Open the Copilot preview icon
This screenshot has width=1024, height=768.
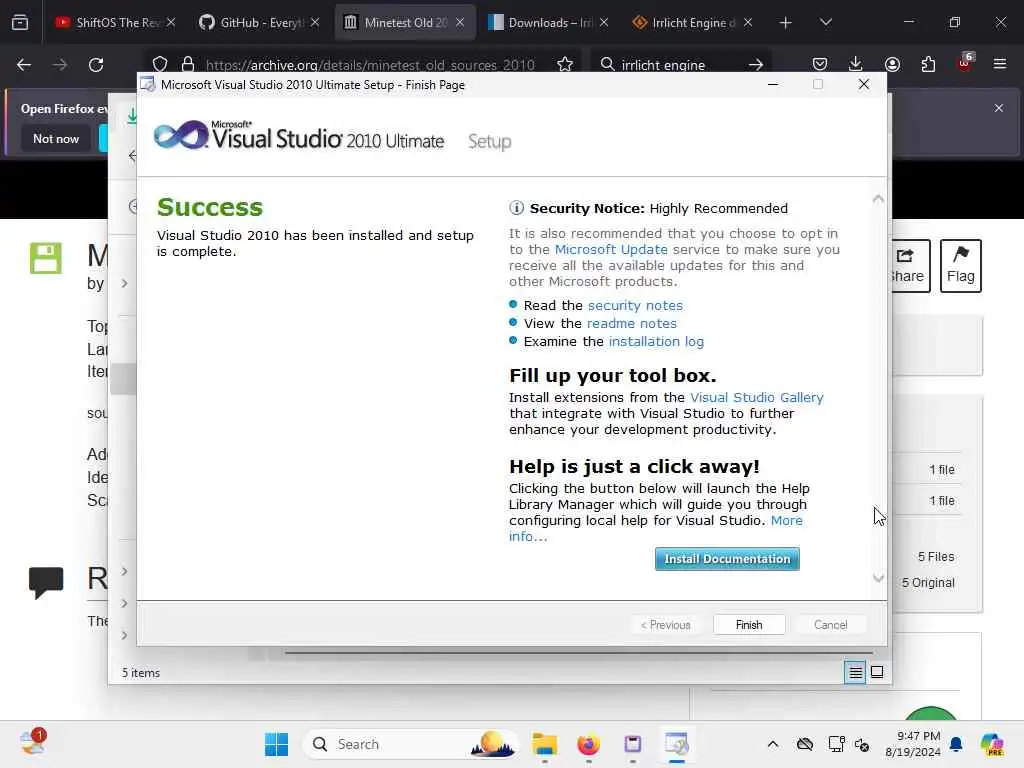(992, 744)
